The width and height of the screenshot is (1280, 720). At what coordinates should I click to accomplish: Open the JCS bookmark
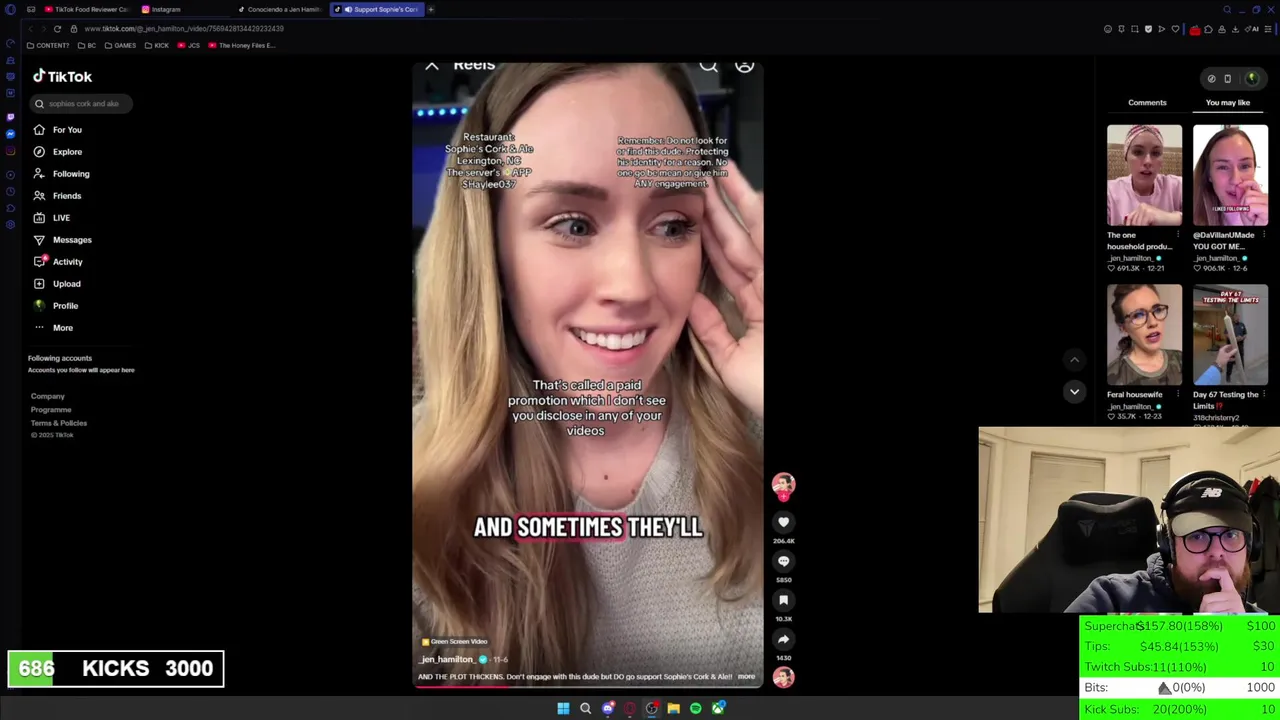(189, 45)
